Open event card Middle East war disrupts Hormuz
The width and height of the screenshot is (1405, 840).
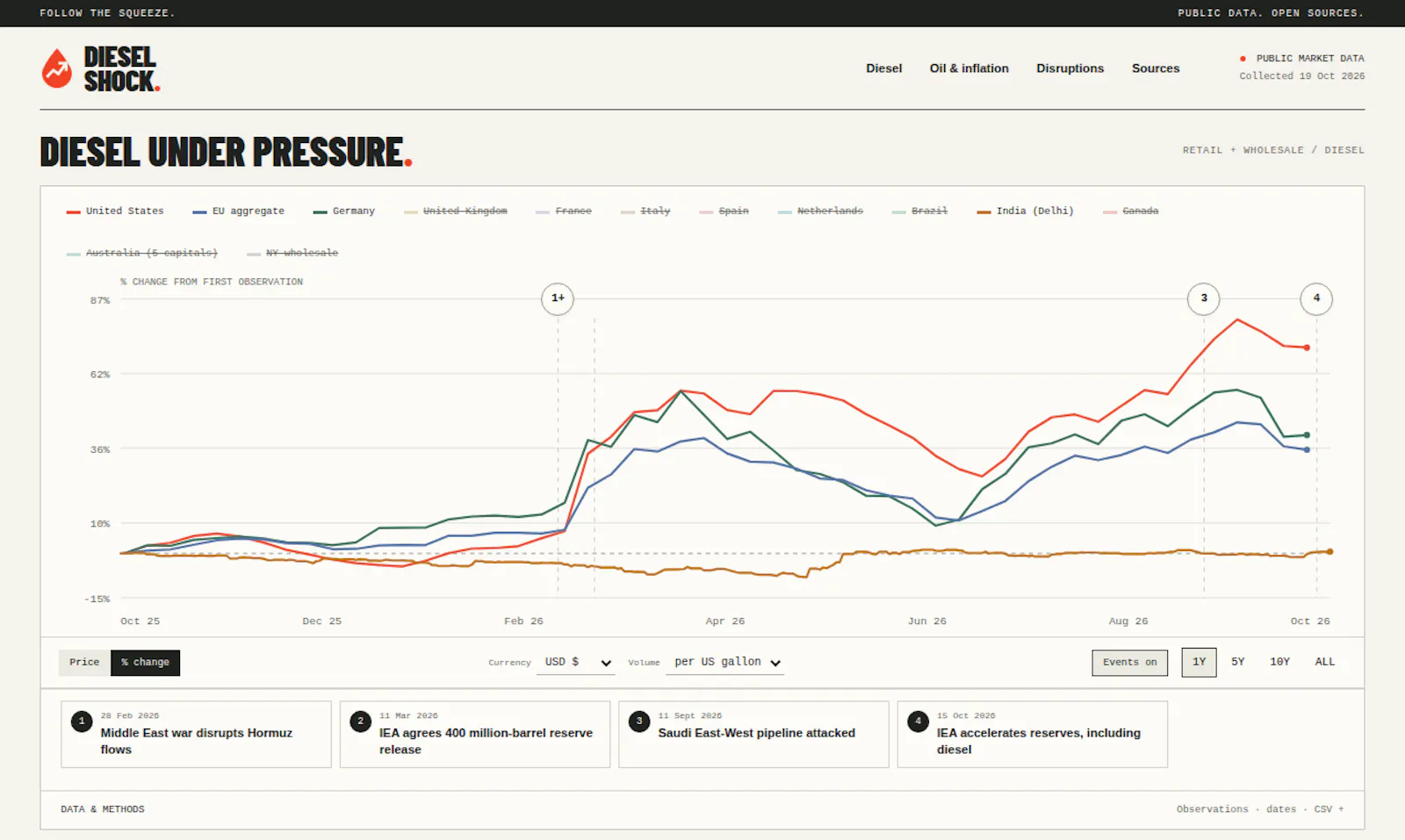click(196, 735)
